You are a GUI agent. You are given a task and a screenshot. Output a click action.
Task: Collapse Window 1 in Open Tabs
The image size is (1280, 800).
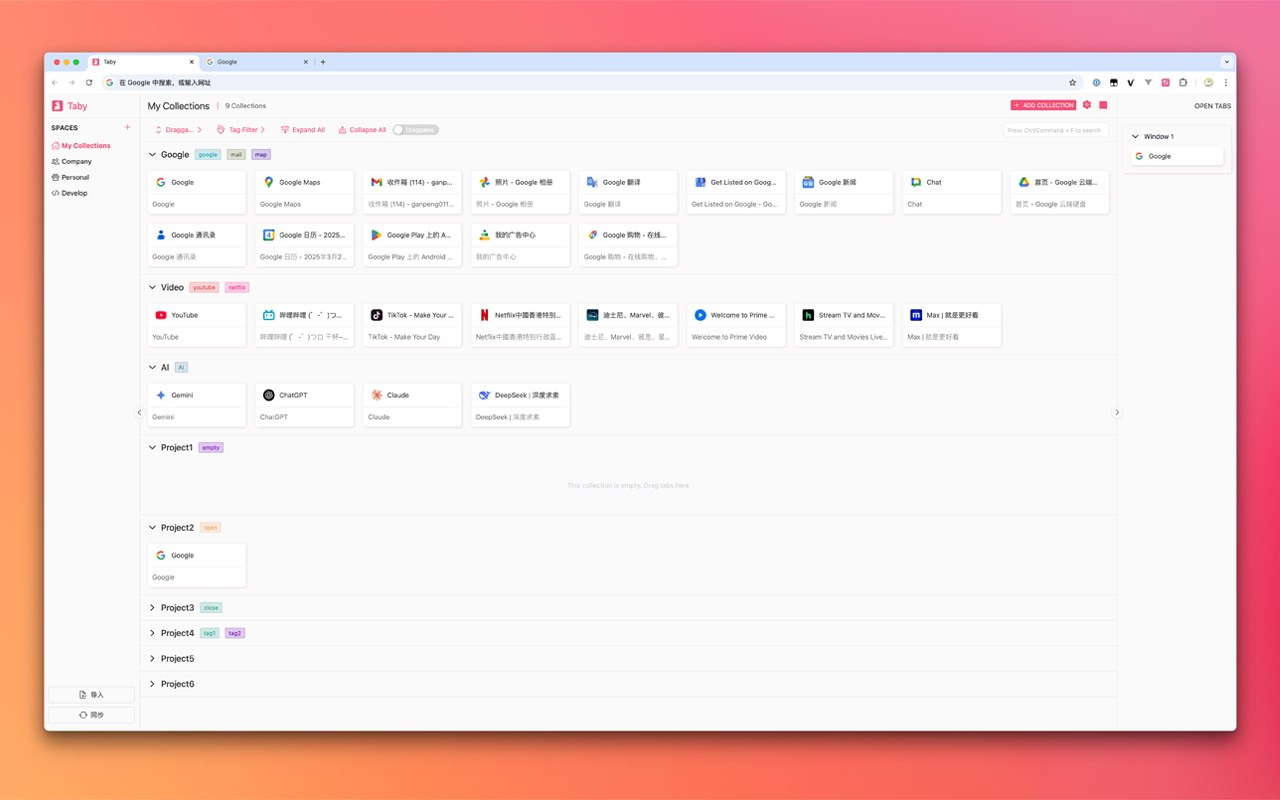(x=1135, y=136)
